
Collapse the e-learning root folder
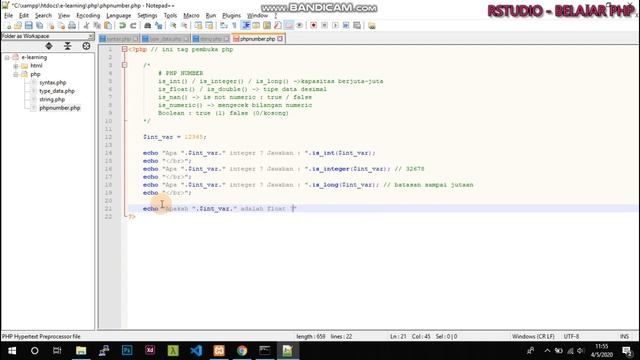tap(7, 58)
